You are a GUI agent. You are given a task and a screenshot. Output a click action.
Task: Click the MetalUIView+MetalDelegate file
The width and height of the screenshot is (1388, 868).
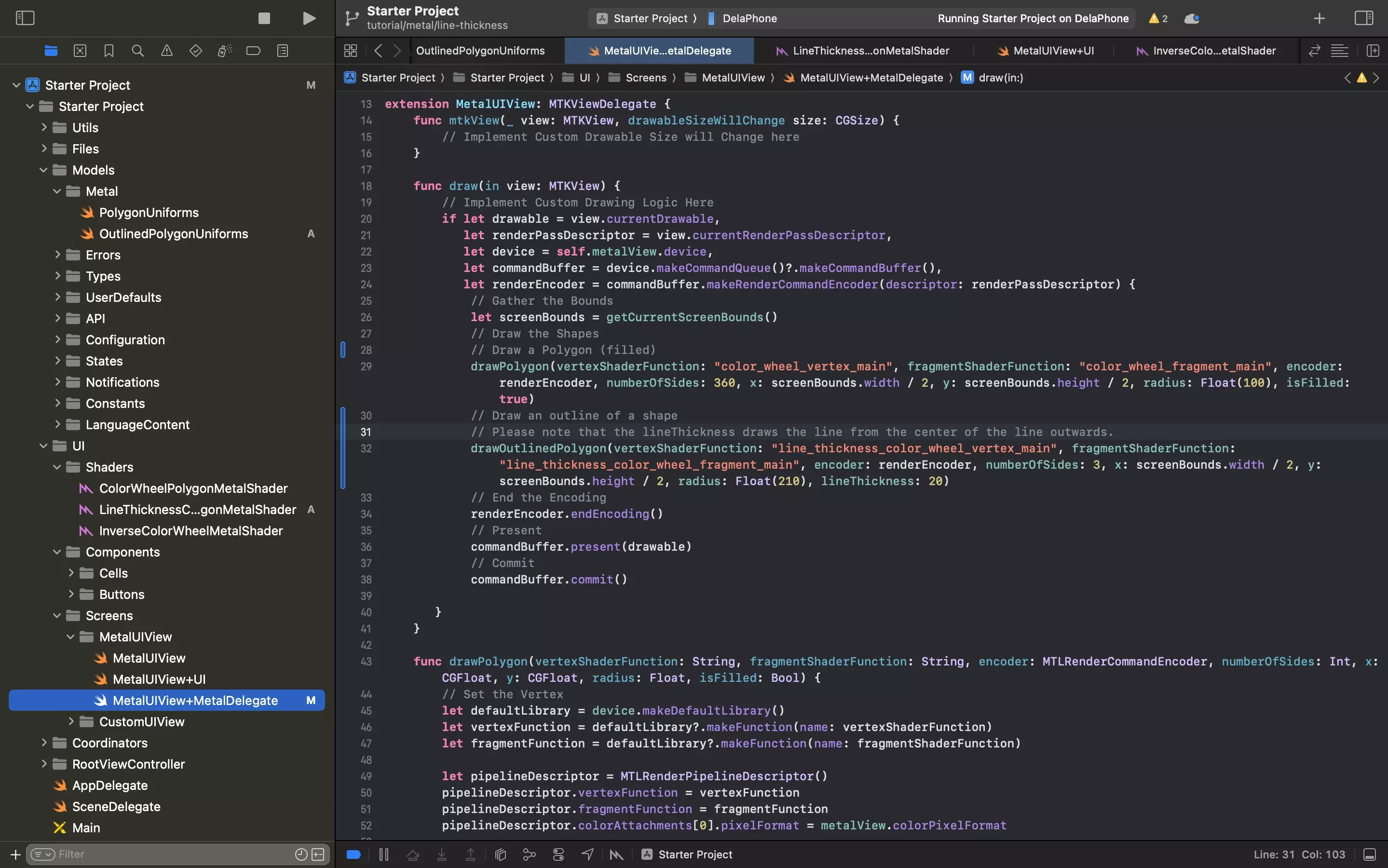[195, 700]
